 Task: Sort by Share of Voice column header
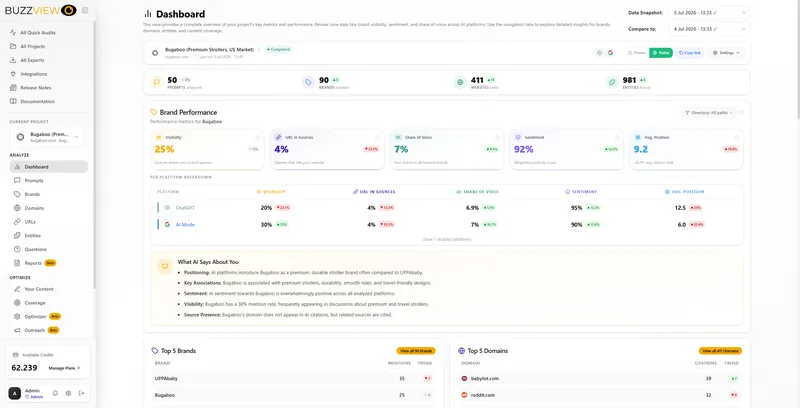click(478, 192)
